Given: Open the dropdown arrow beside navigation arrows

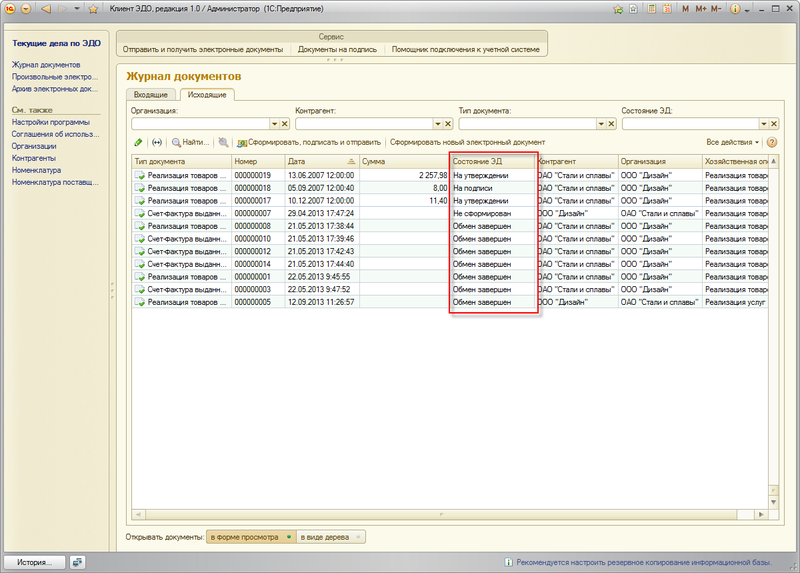Looking at the screenshot, I should click(77, 9).
